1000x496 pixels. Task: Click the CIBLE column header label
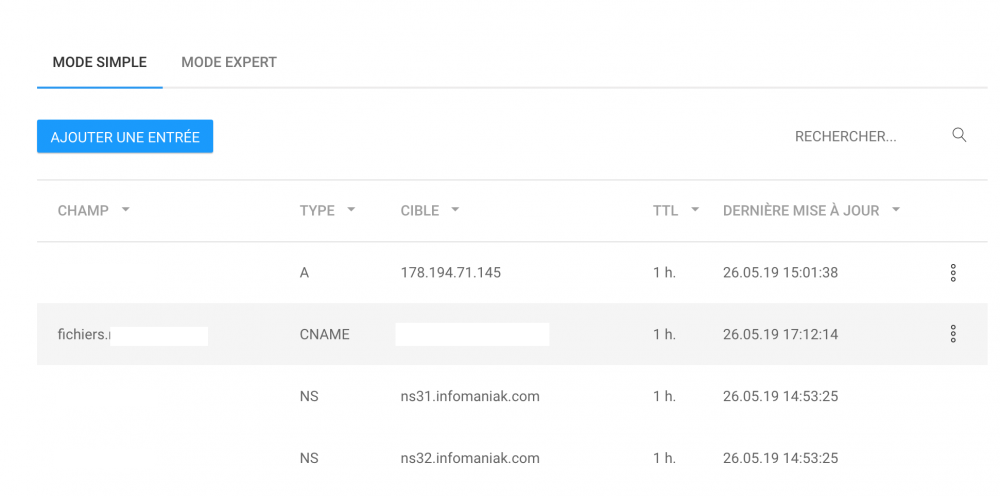pos(420,210)
